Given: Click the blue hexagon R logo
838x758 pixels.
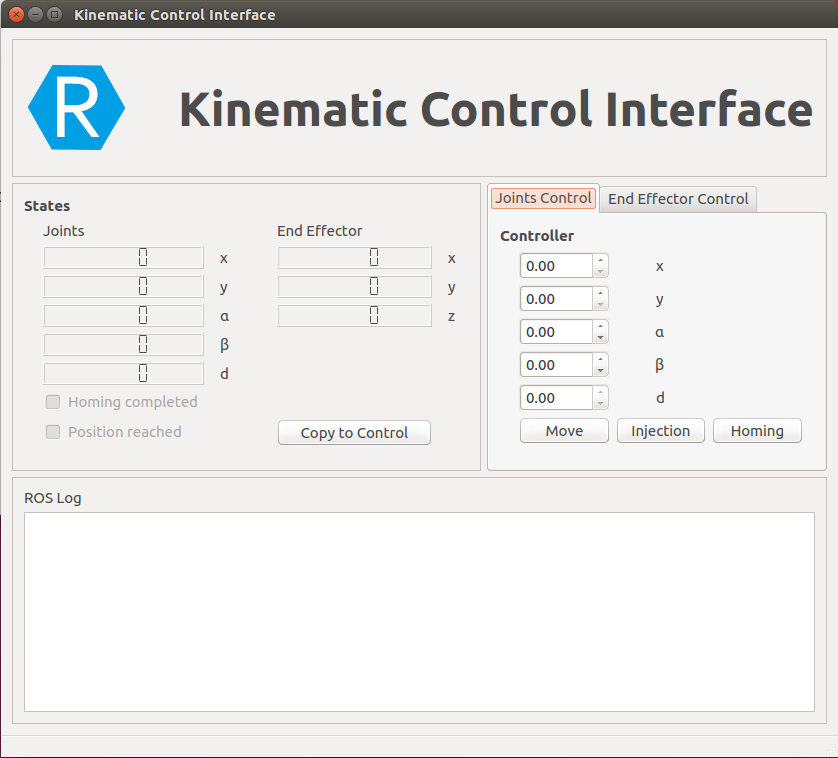Looking at the screenshot, I should coord(76,107).
